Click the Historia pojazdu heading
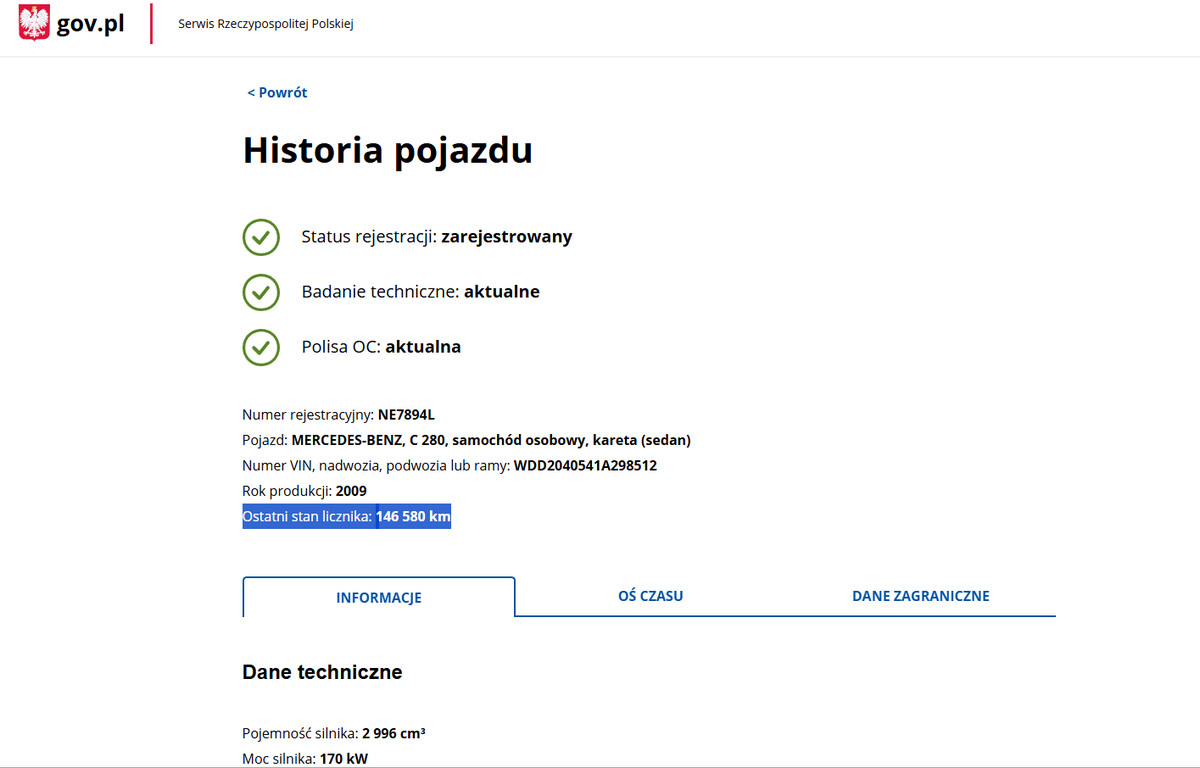 [388, 150]
